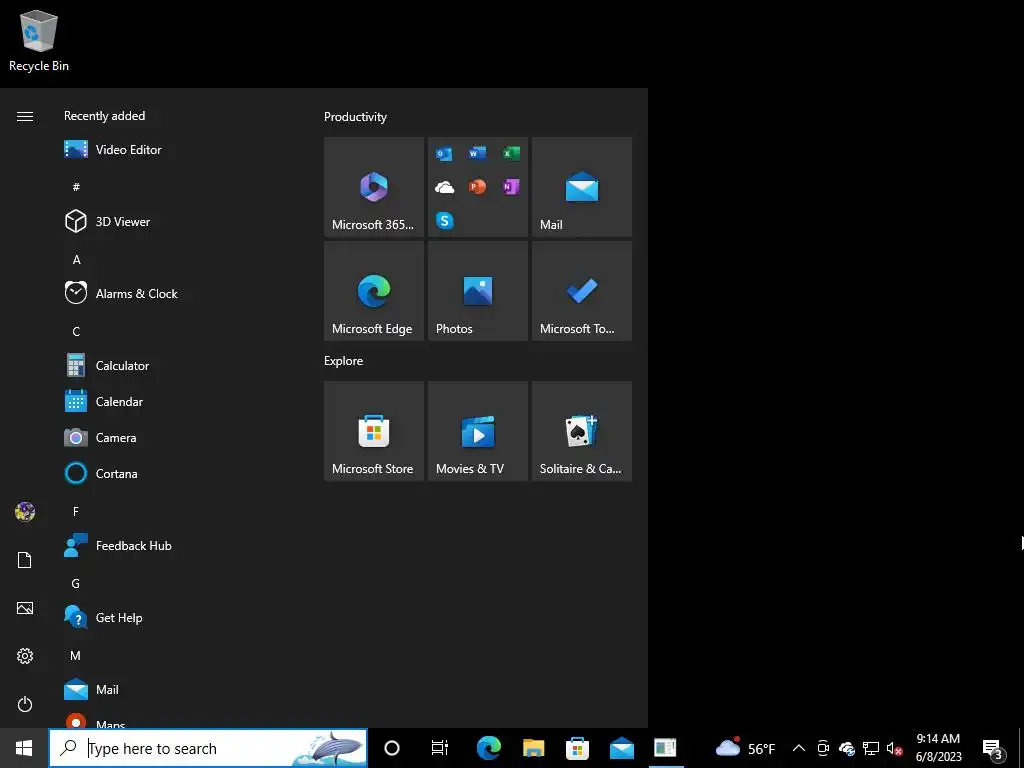This screenshot has width=1024, height=768.
Task: Show hidden system tray icons
Action: pos(798,748)
